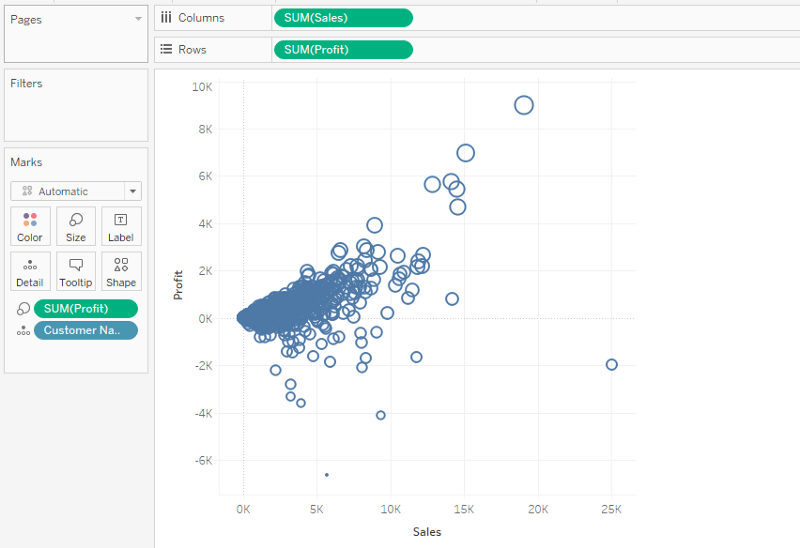
Task: Select SUM(Sales) pill on Columns shelf
Action: pos(342,18)
